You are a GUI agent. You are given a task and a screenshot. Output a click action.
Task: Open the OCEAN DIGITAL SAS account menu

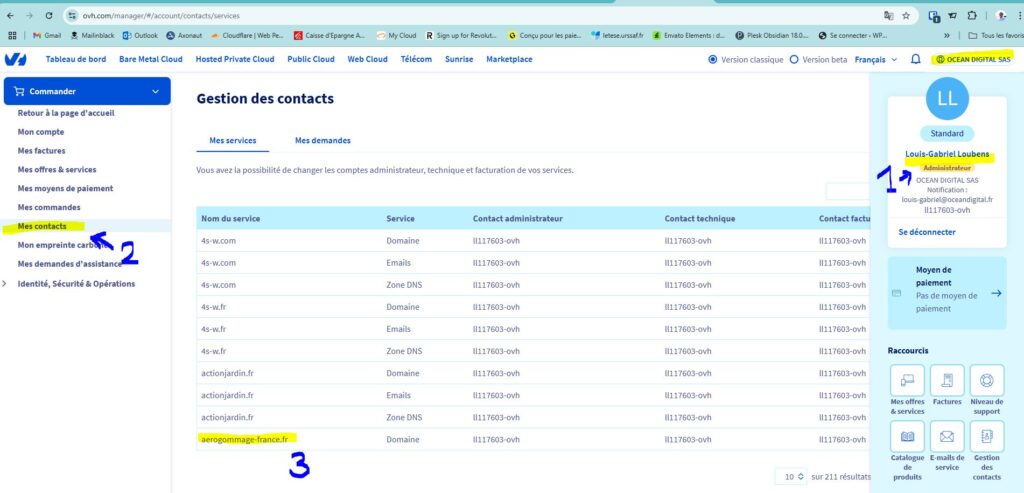(x=972, y=59)
